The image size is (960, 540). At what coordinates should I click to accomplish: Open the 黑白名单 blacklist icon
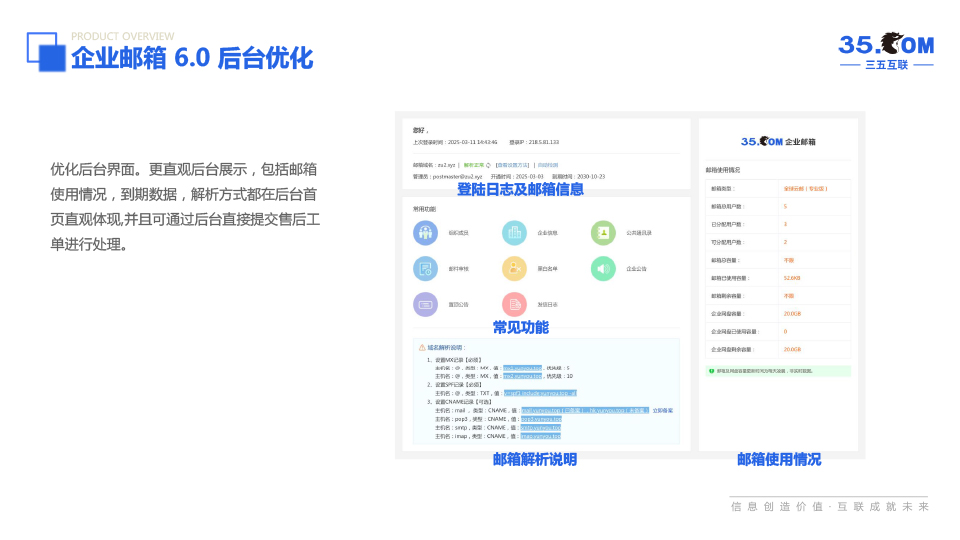[514, 268]
